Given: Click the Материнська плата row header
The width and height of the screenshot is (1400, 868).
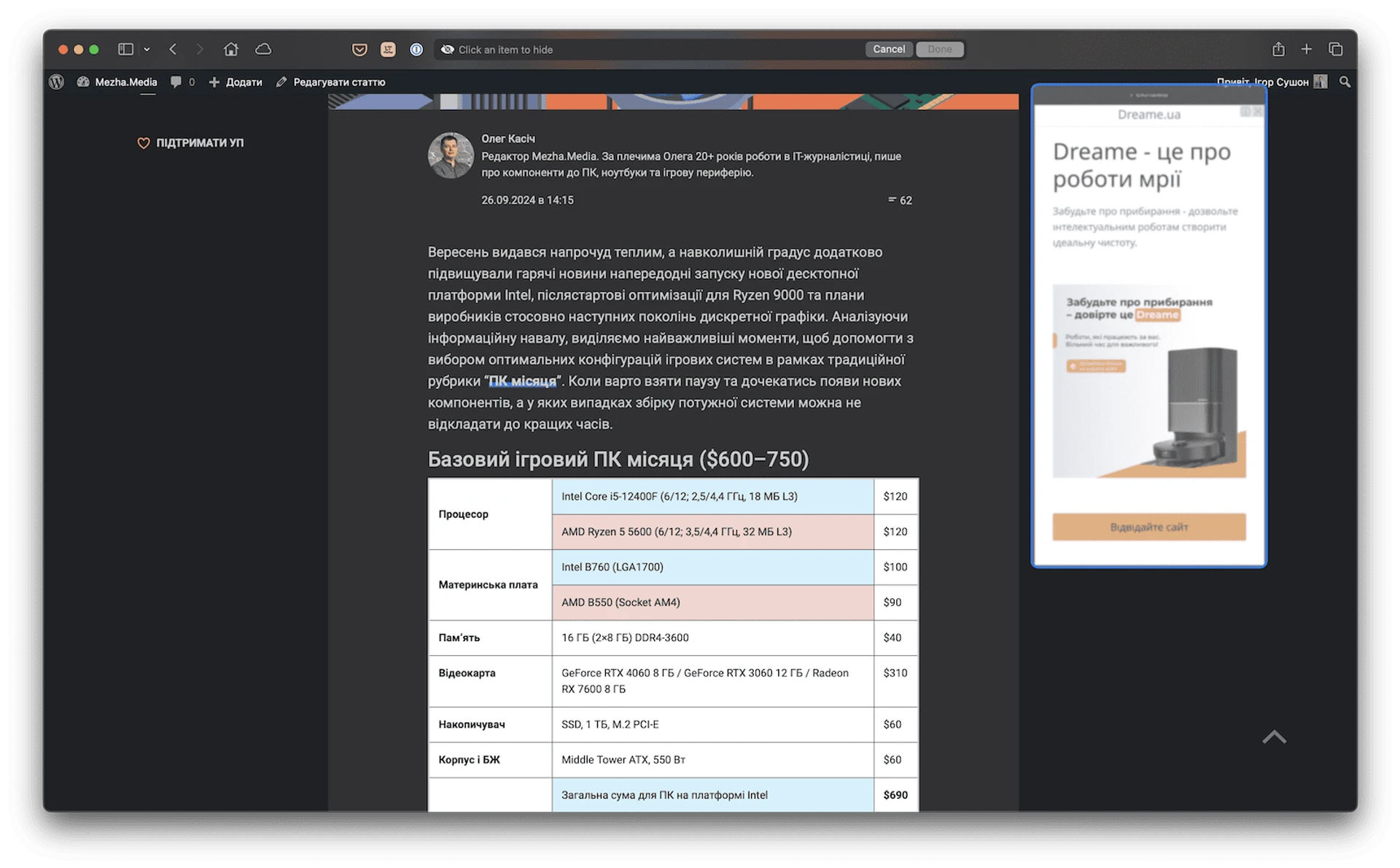Looking at the screenshot, I should 490,585.
